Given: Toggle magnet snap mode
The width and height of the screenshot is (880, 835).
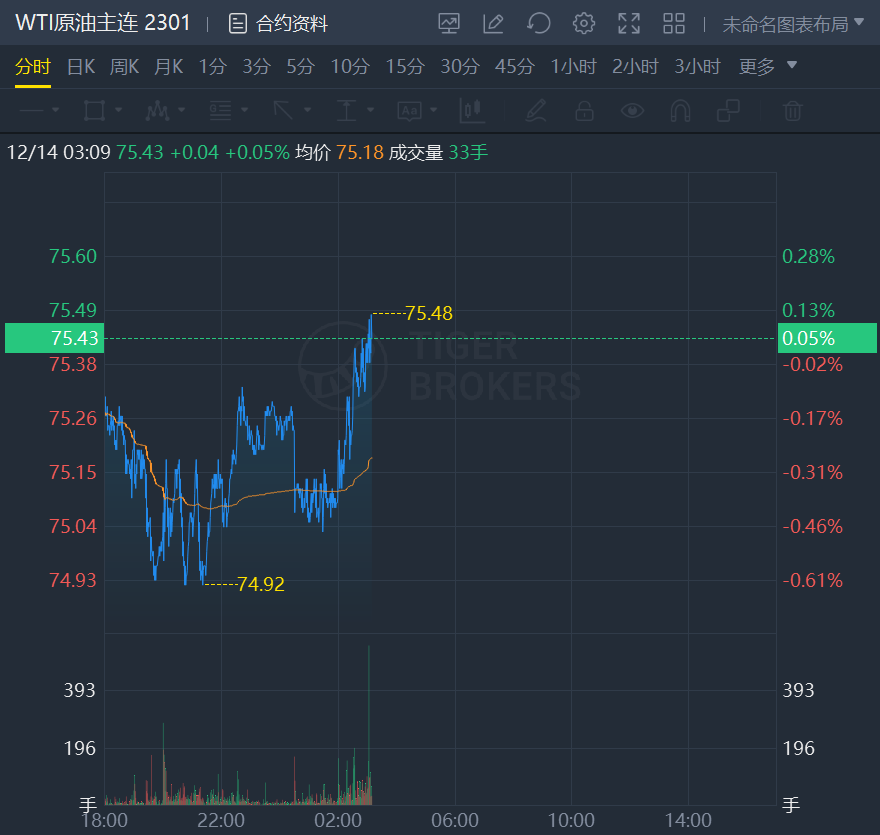Looking at the screenshot, I should pos(680,110).
